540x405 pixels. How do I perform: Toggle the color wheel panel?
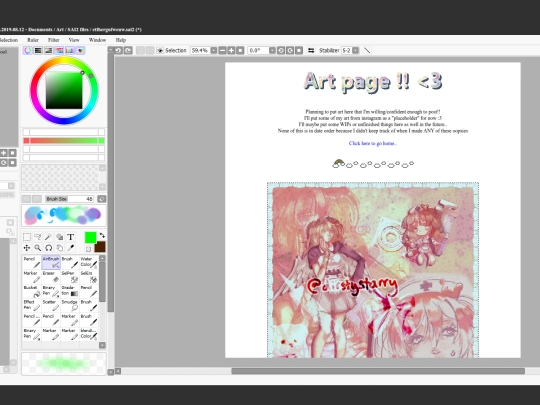(28, 50)
